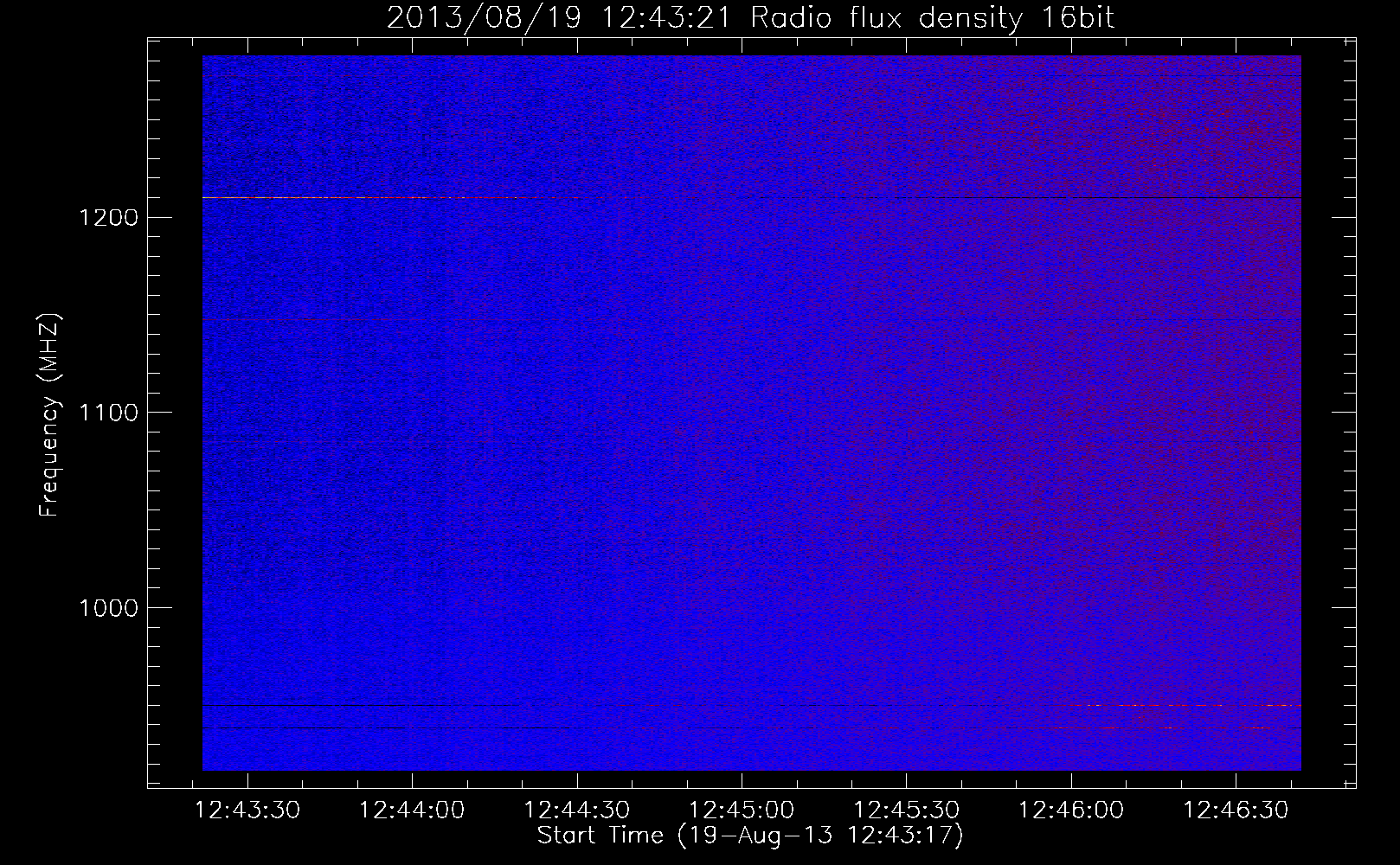
Task: Select the 1200 frequency axis label
Action: pos(108,217)
